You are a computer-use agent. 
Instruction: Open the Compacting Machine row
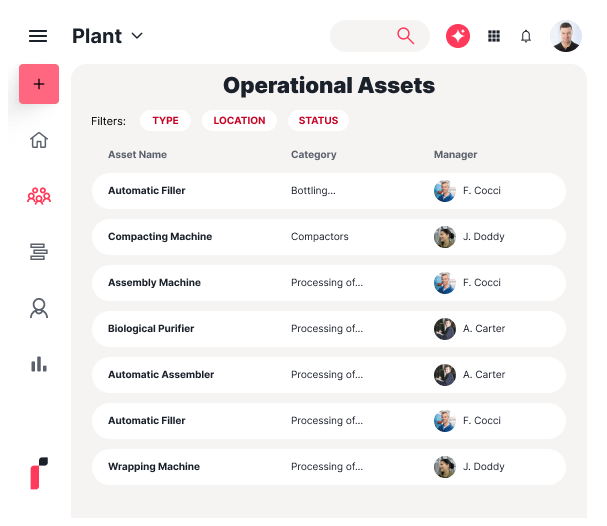point(328,237)
